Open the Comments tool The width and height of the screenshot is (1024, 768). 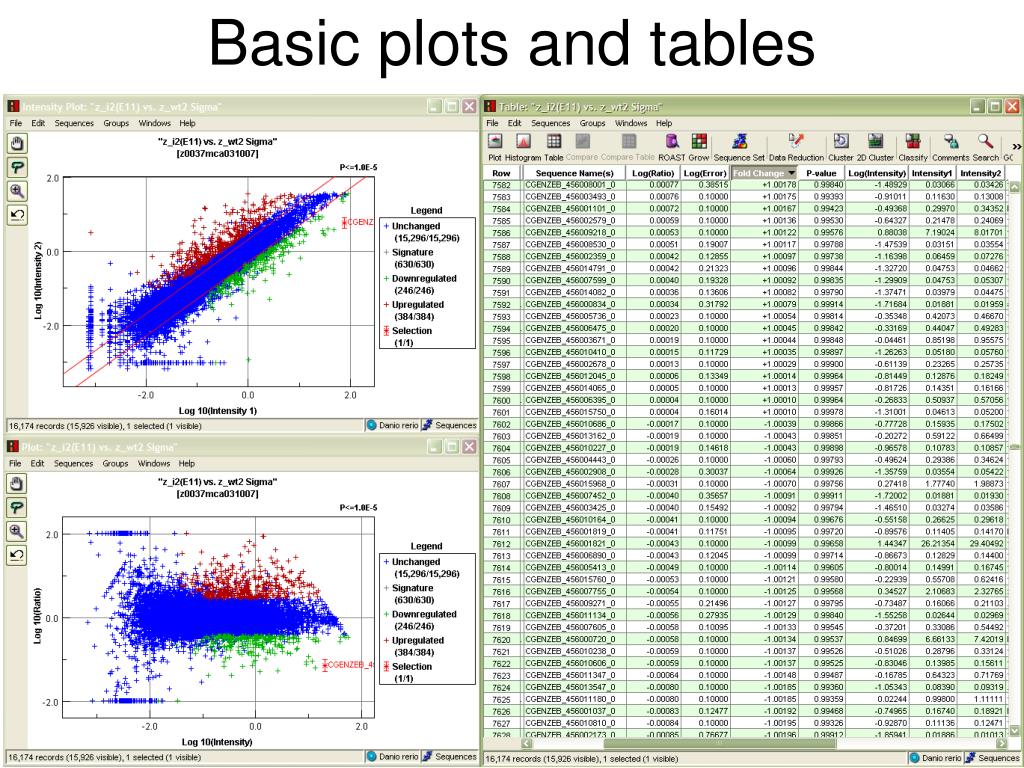951,147
